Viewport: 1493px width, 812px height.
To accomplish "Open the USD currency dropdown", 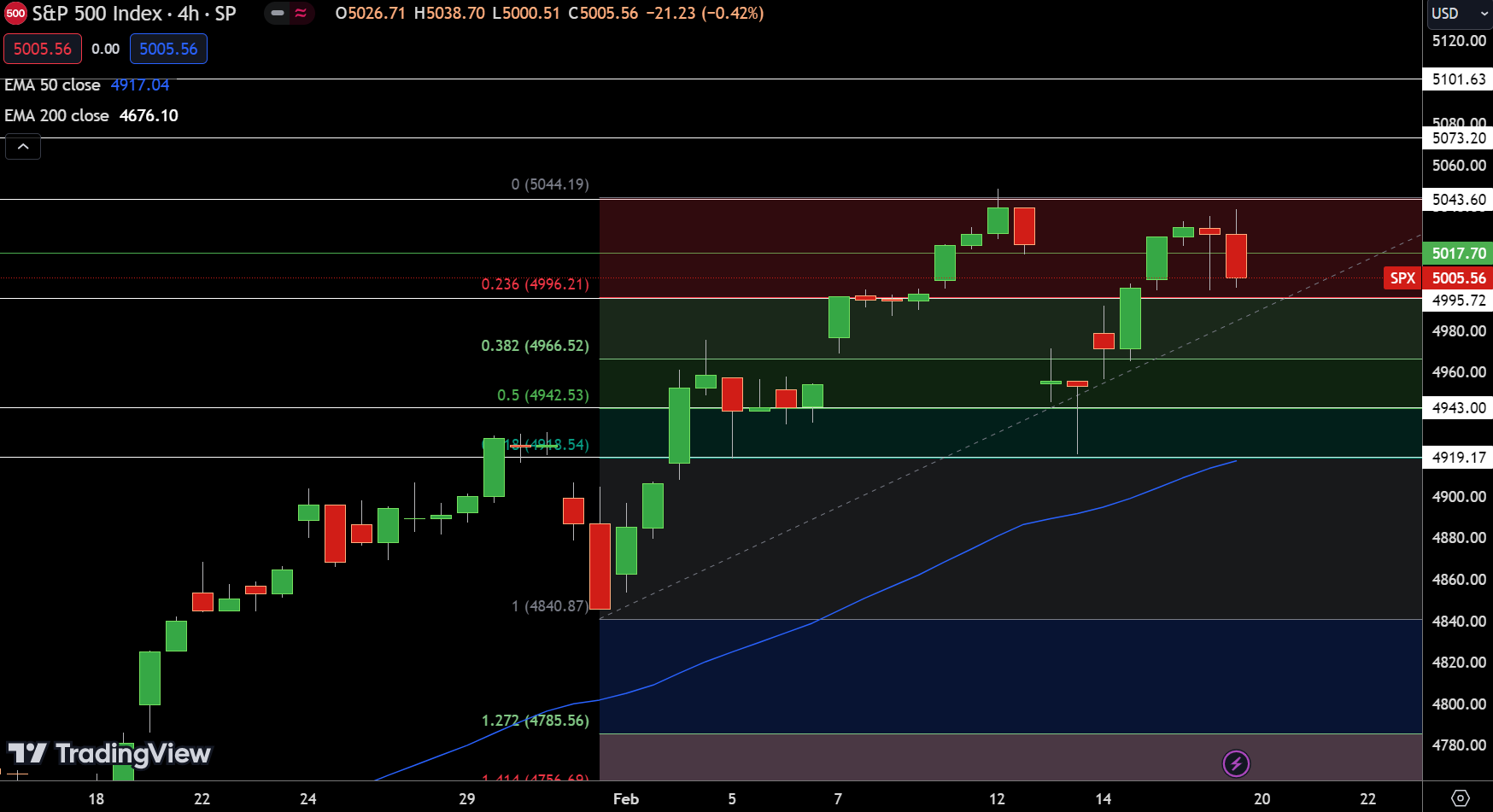I will [x=1458, y=14].
